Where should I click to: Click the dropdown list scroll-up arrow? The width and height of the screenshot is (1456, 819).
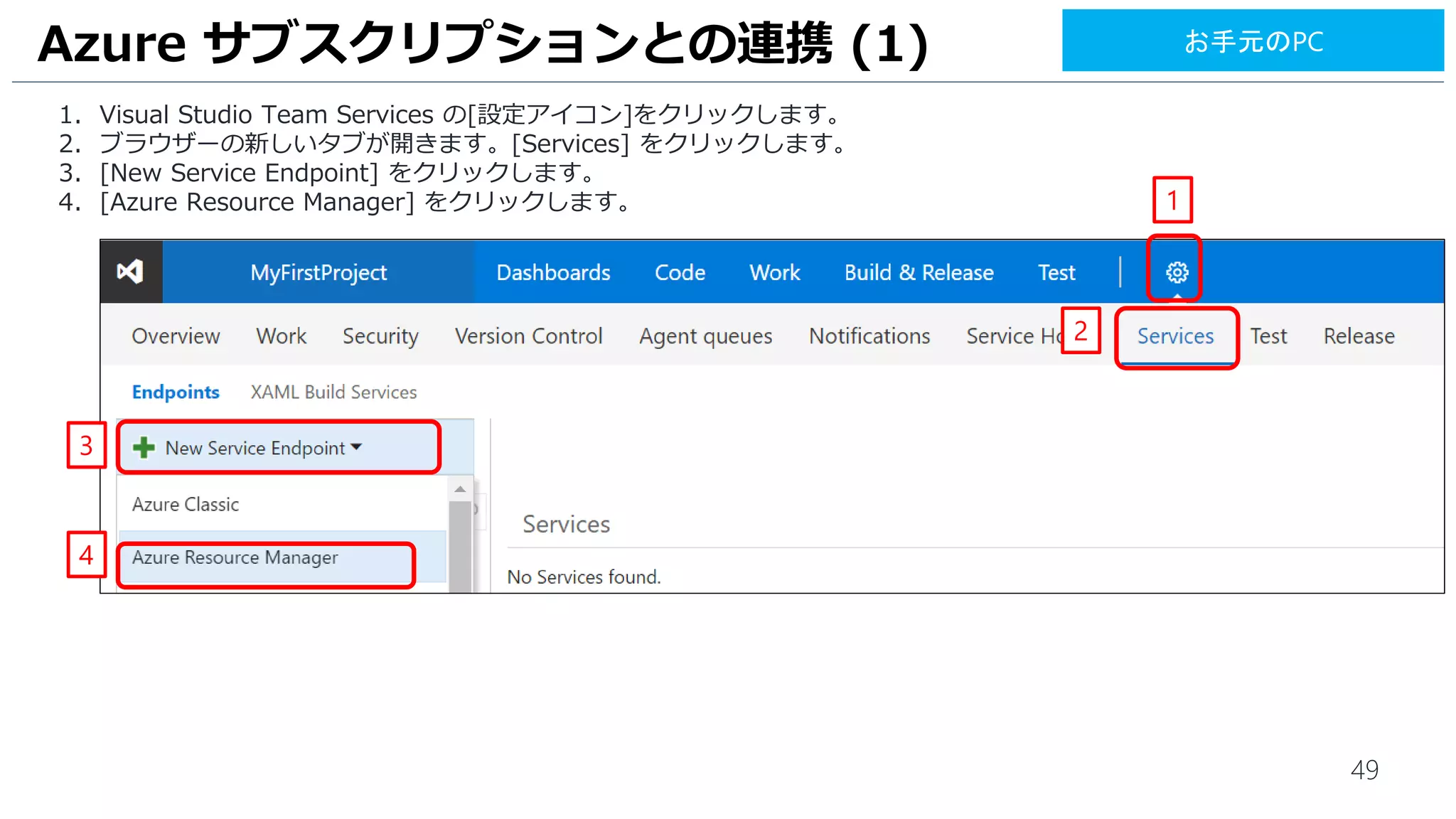(460, 489)
